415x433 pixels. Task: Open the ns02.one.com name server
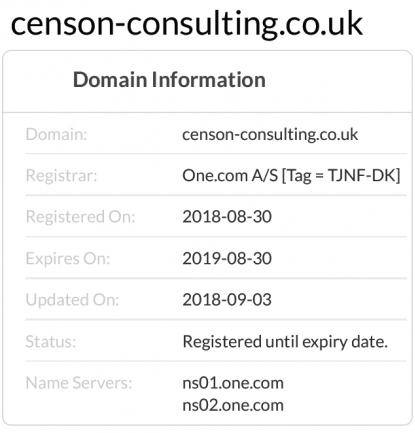(x=233, y=405)
